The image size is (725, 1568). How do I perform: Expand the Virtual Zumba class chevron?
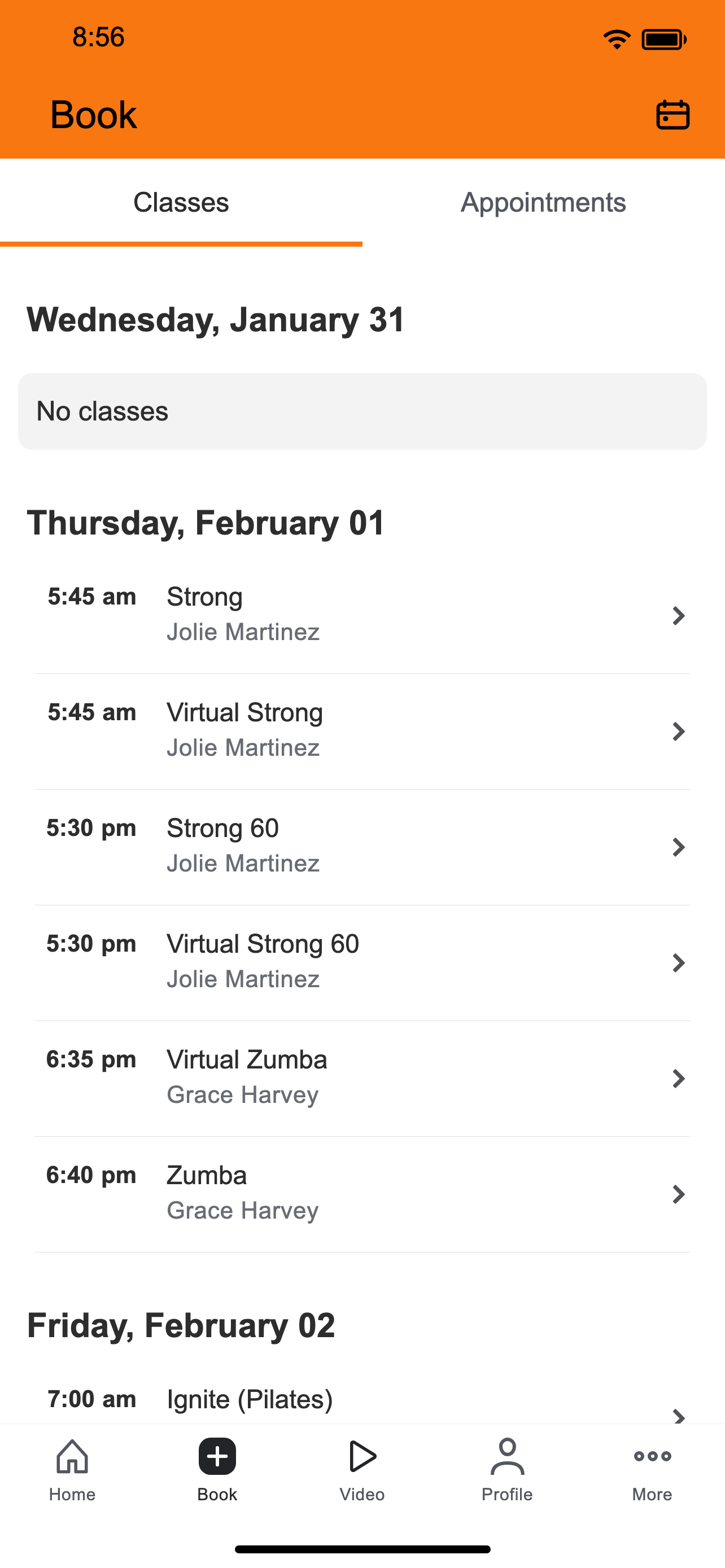678,1078
